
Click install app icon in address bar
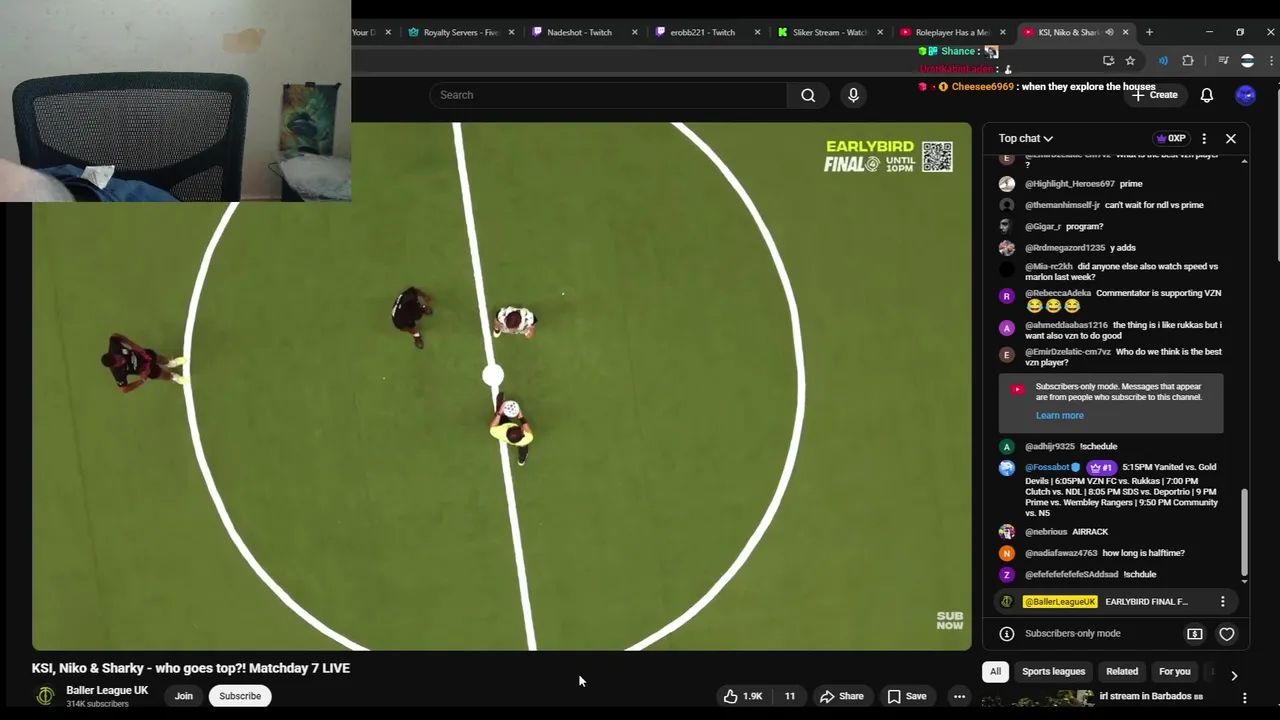(1108, 61)
